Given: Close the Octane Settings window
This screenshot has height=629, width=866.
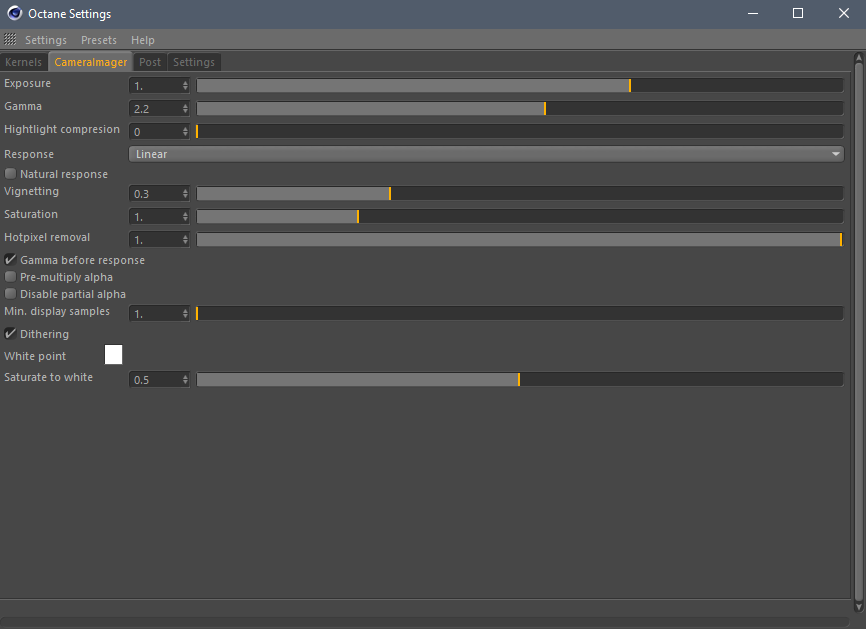Looking at the screenshot, I should pos(844,13).
